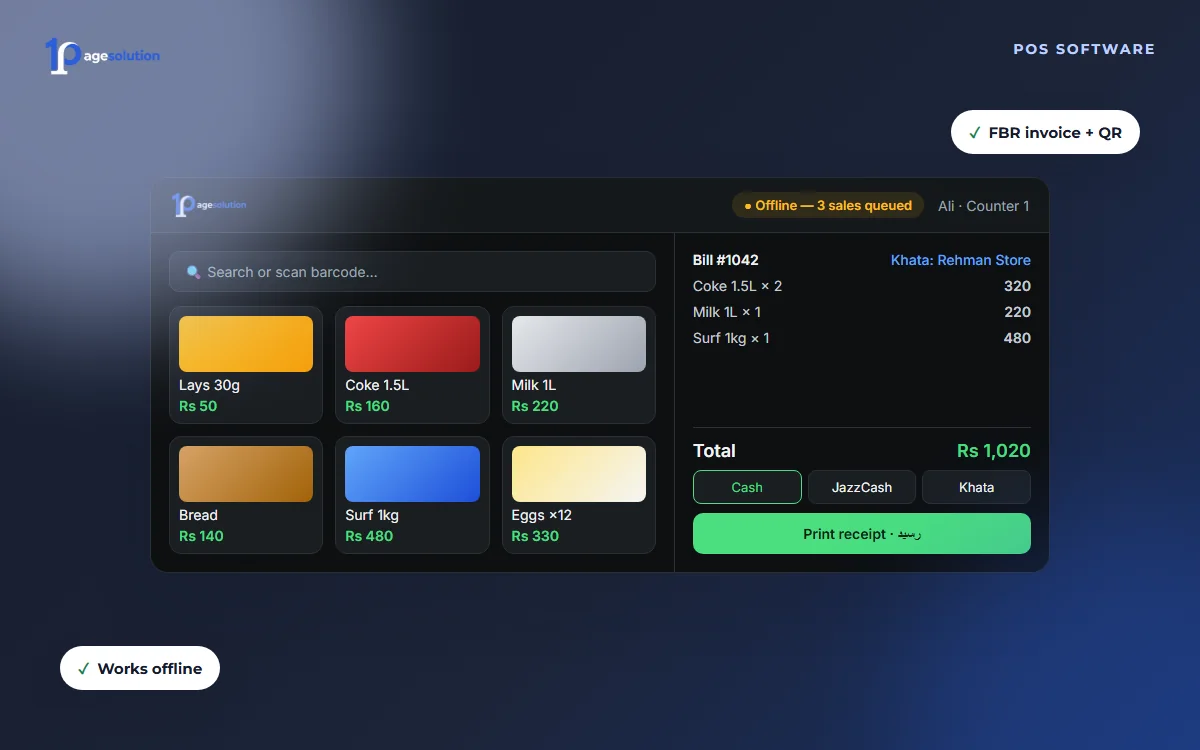The width and height of the screenshot is (1200, 750).
Task: Click the Bill #1042 heading
Action: coord(726,260)
